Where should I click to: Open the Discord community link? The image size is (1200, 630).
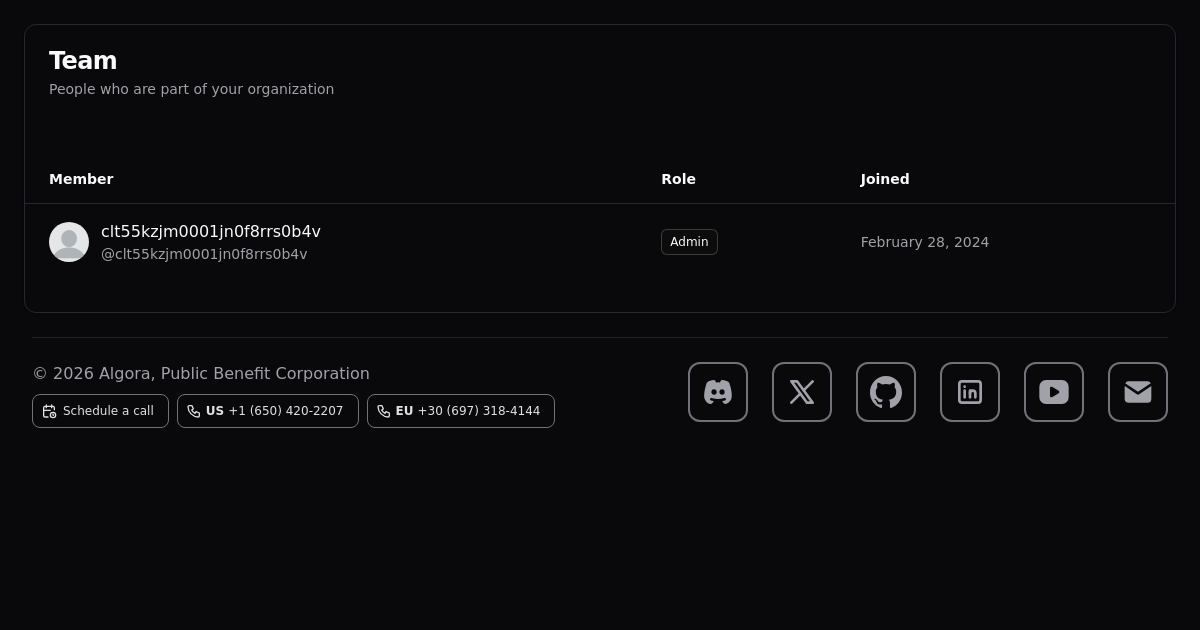coord(717,392)
